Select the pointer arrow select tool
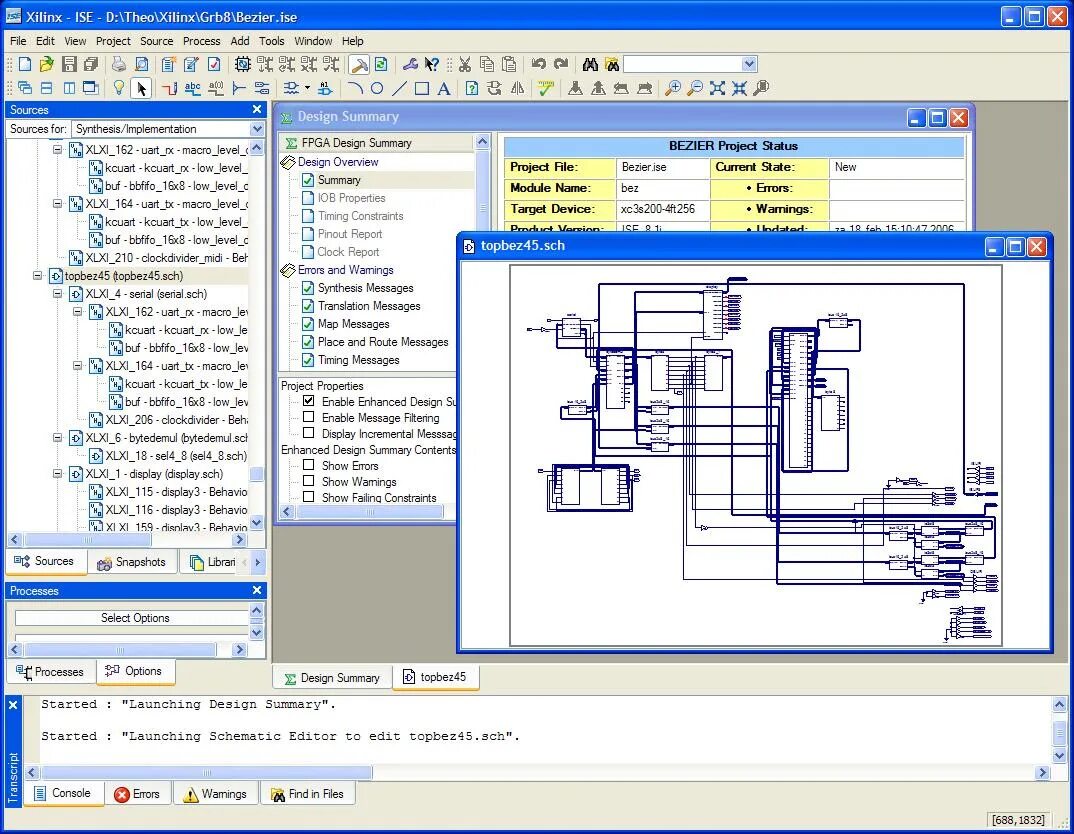Viewport: 1074px width, 834px height. [x=141, y=88]
